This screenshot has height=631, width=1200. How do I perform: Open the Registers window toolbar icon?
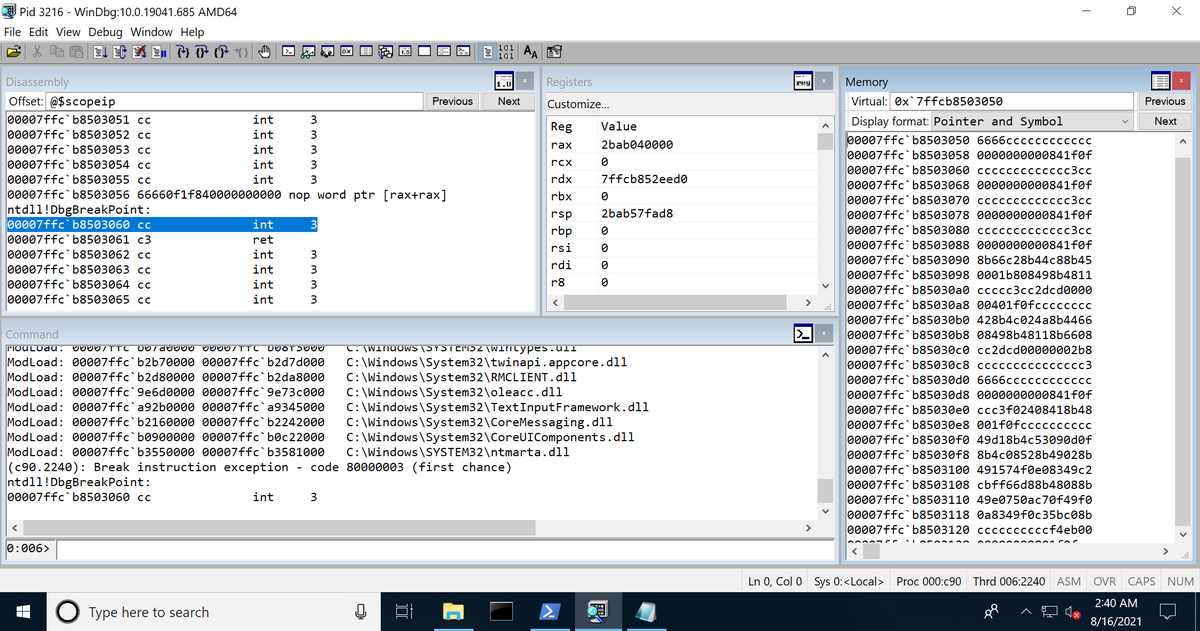pos(346,51)
